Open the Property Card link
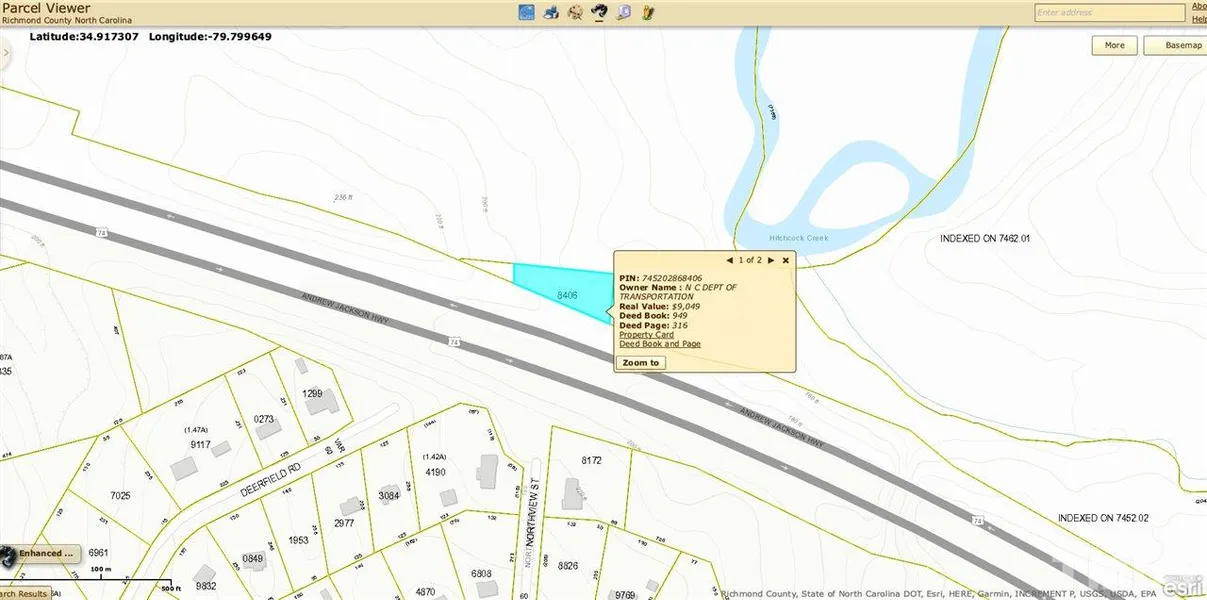The height and width of the screenshot is (600, 1207). tap(646, 335)
